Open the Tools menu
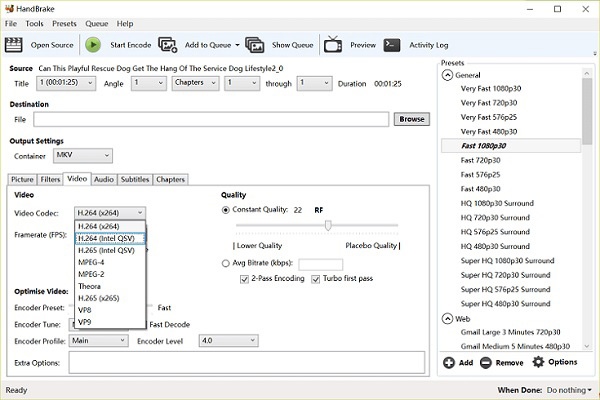This screenshot has width=600, height=400. point(34,24)
